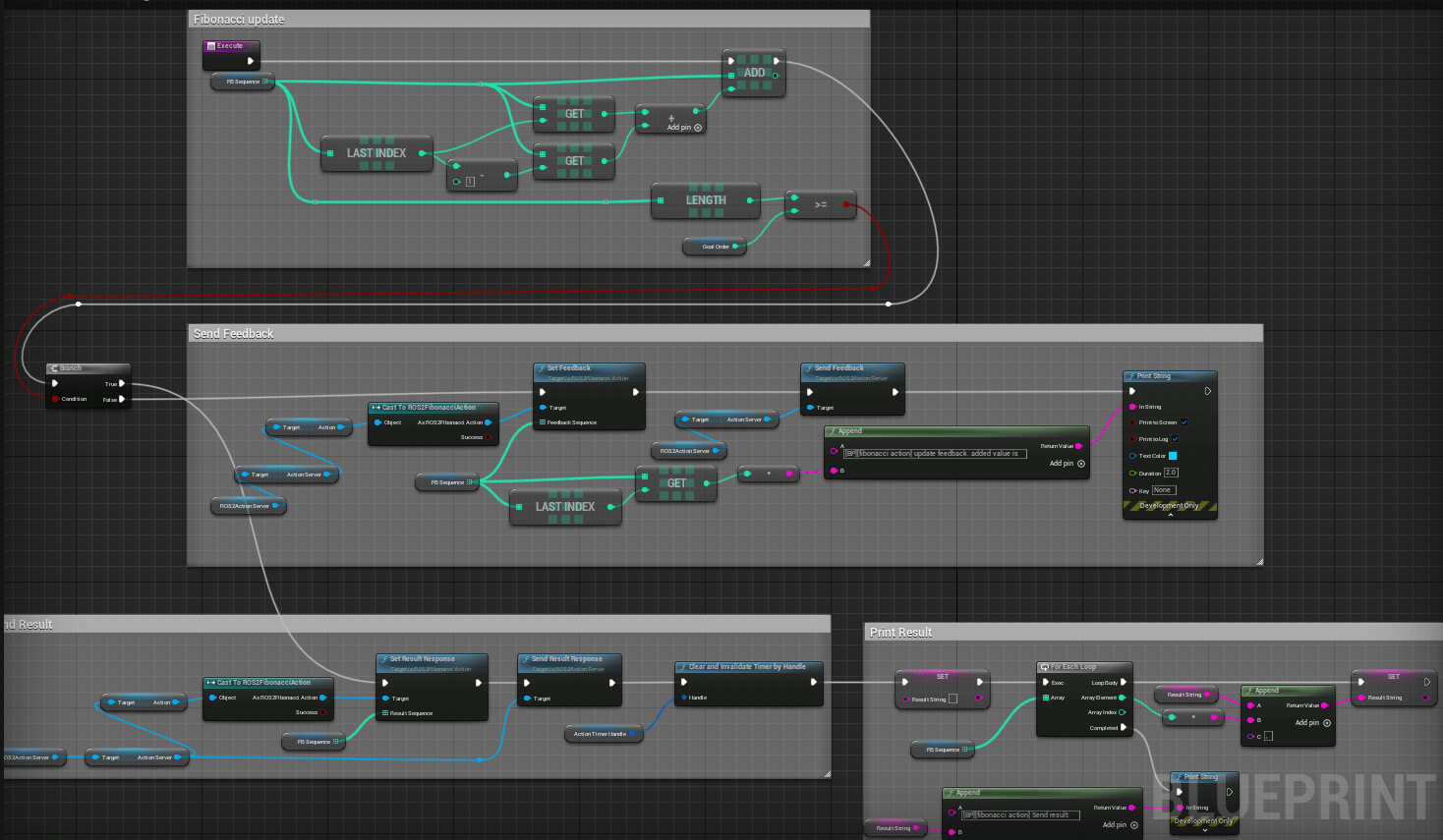Image resolution: width=1443 pixels, height=840 pixels.
Task: Click the Set Feedback node's output exec pin
Action: click(636, 392)
